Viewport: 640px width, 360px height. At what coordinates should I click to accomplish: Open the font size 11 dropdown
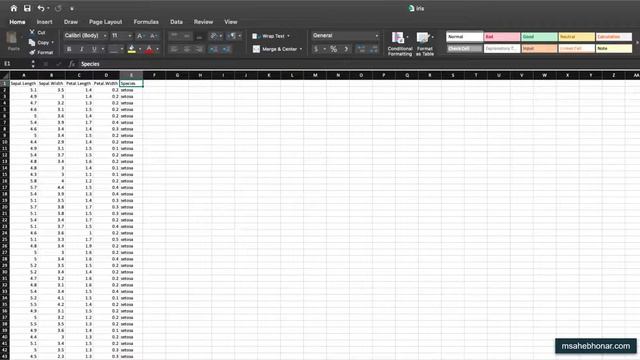pyautogui.click(x=121, y=36)
